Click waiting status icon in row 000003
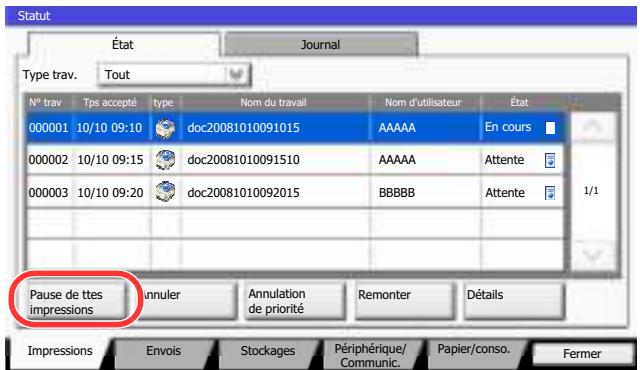 [x=550, y=193]
